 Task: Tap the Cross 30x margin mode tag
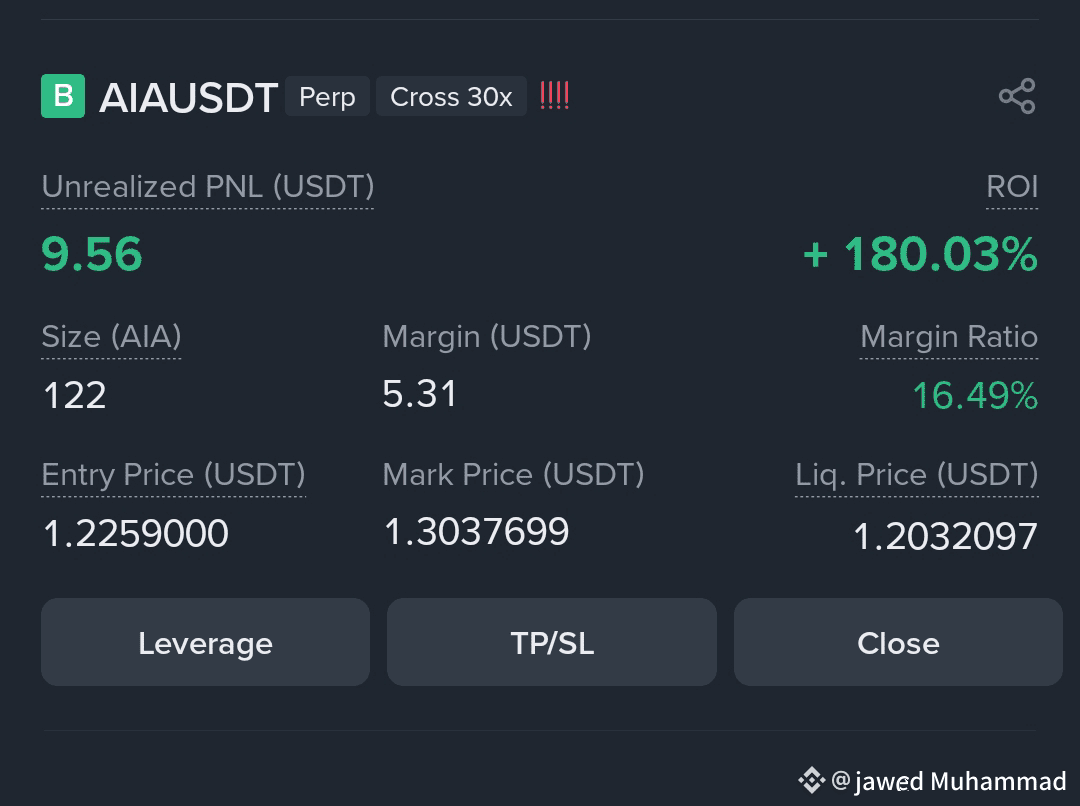(x=451, y=96)
